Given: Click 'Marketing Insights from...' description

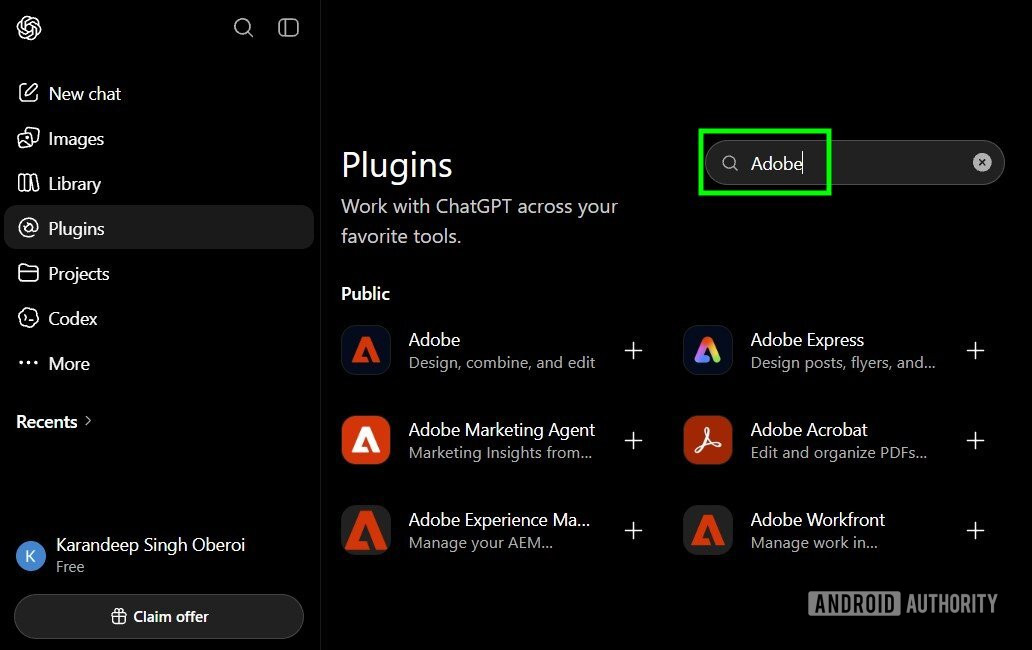Looking at the screenshot, I should [500, 453].
